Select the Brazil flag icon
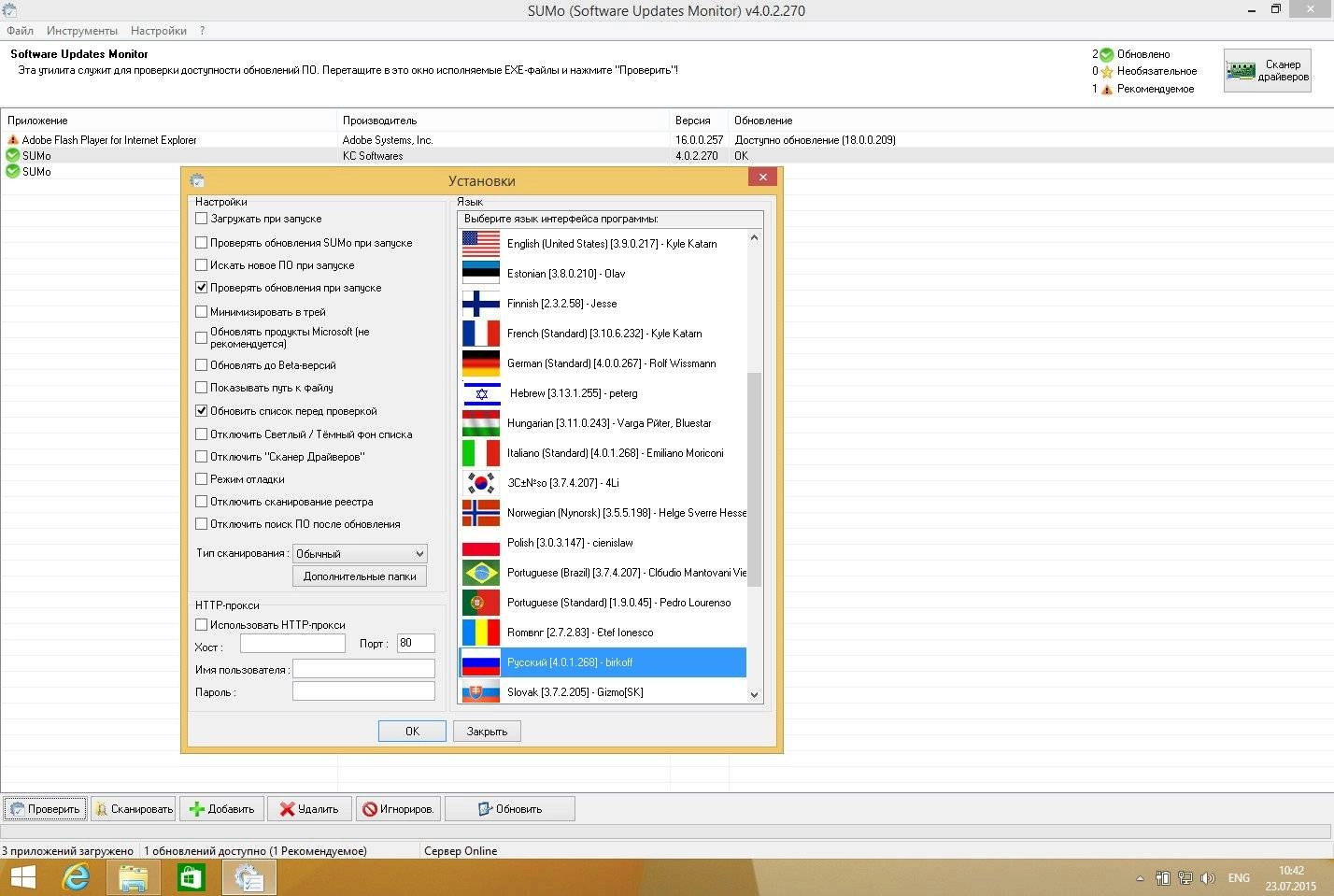 pyautogui.click(x=481, y=572)
